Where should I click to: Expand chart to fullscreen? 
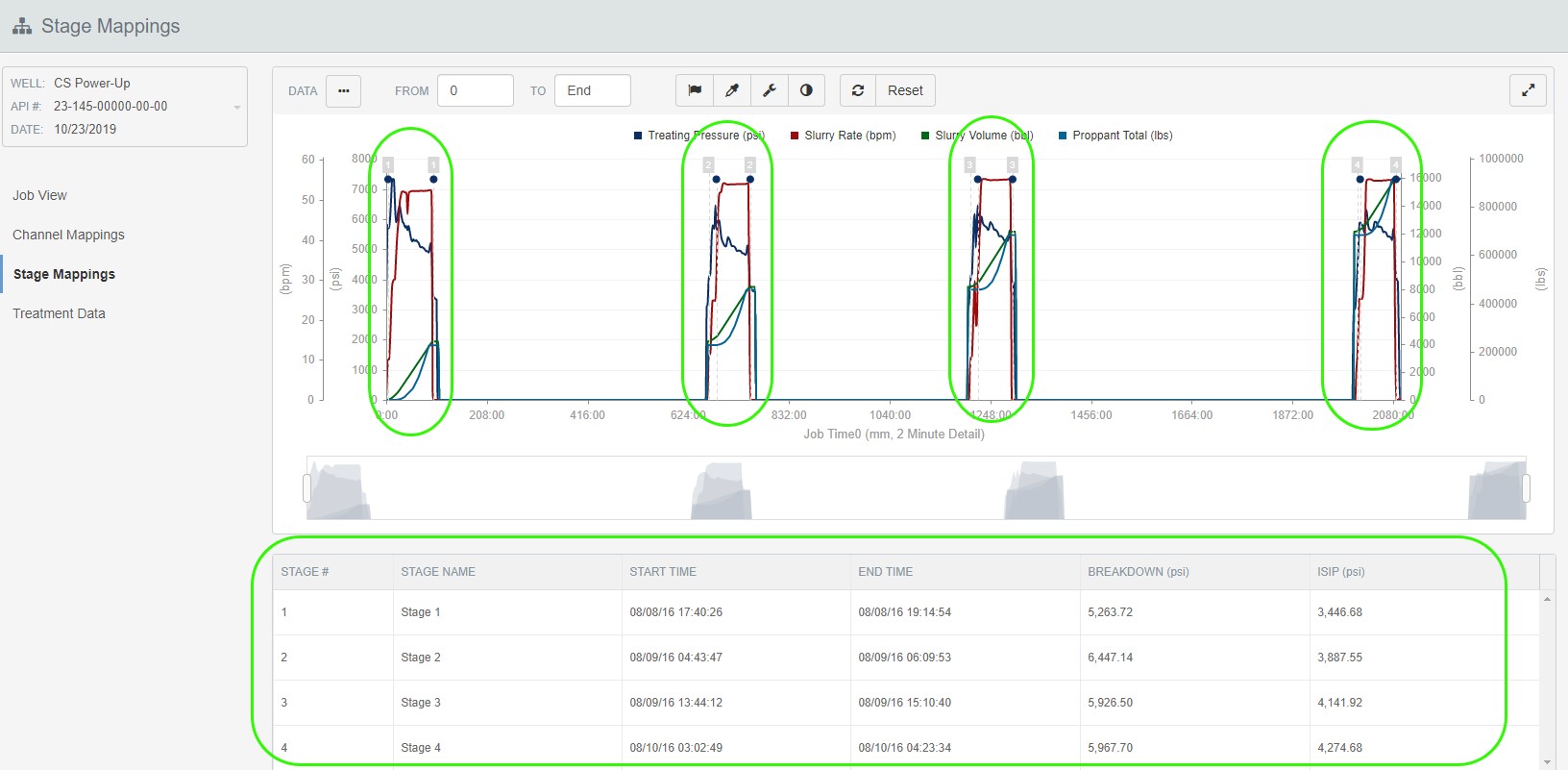point(1528,90)
